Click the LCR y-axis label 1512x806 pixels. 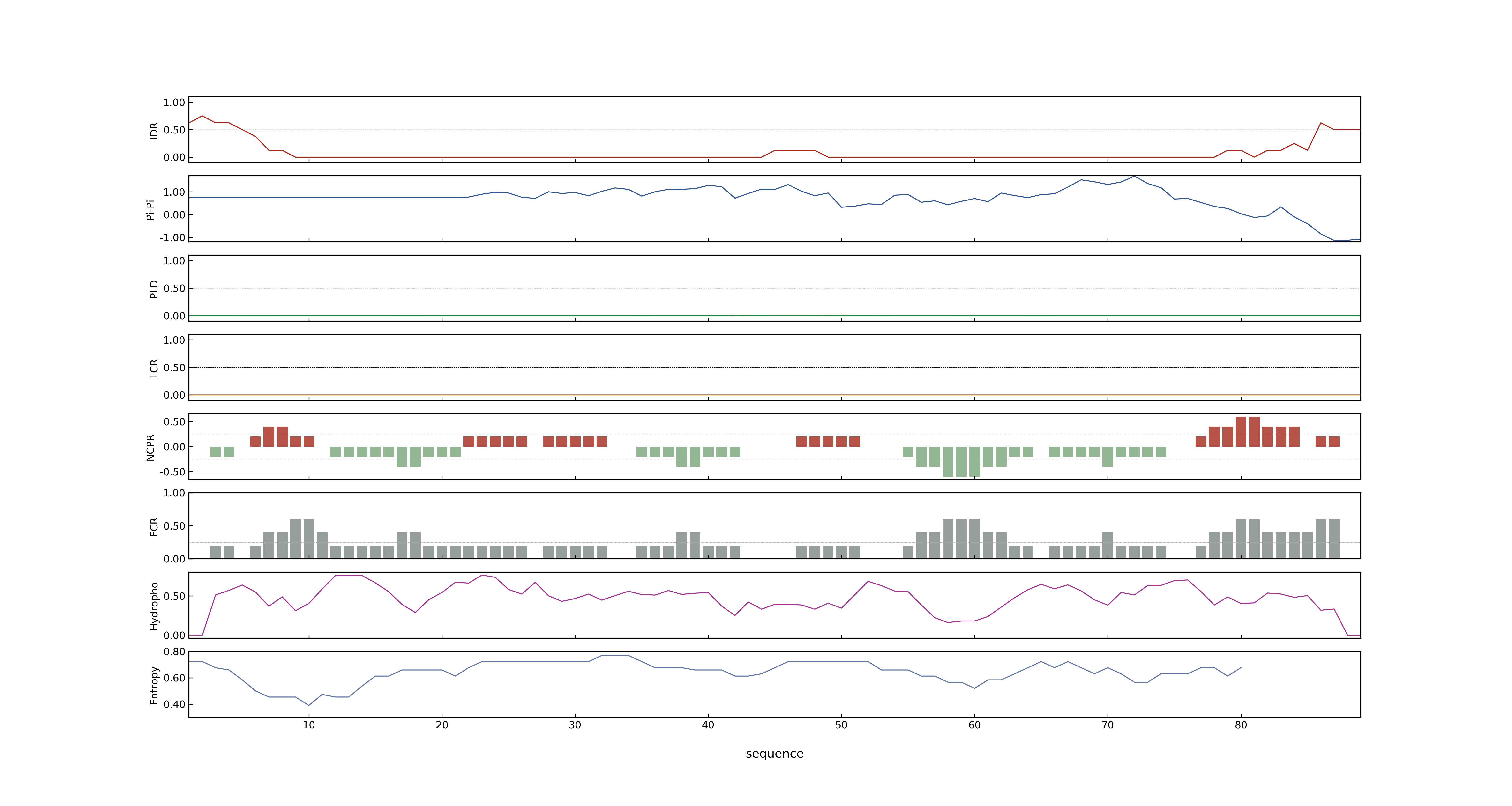click(x=154, y=368)
